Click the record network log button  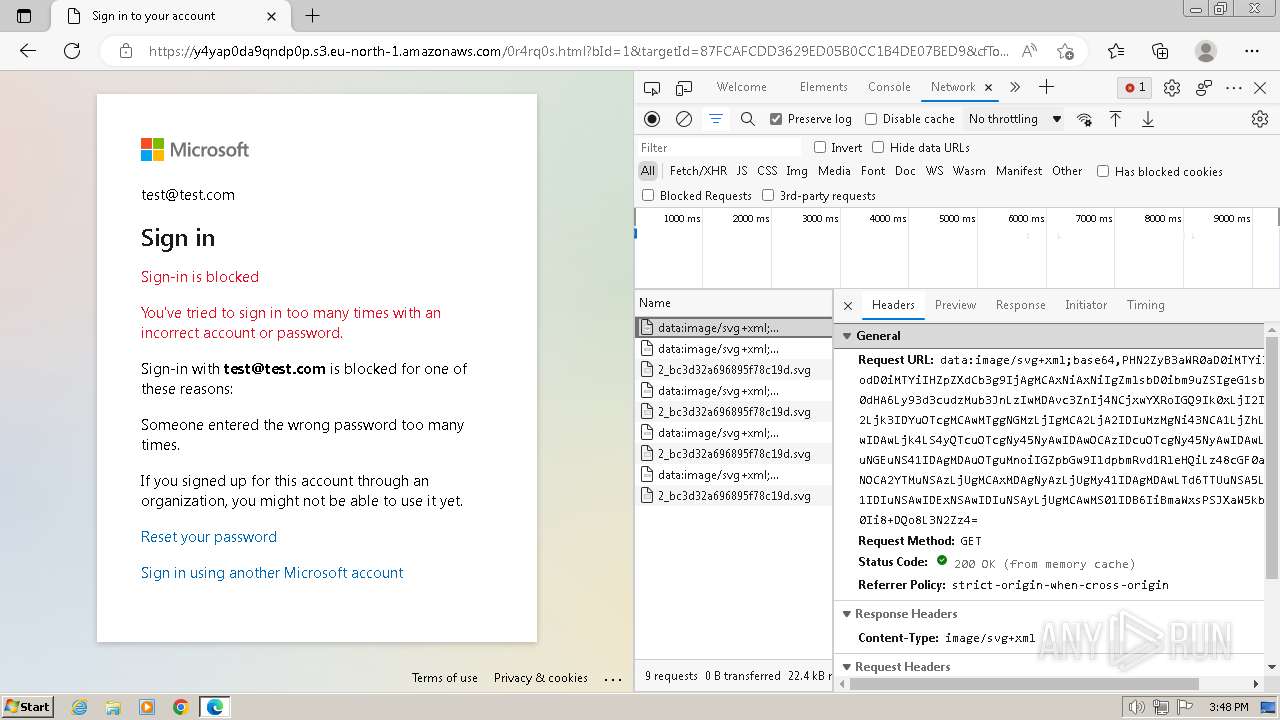(x=652, y=119)
